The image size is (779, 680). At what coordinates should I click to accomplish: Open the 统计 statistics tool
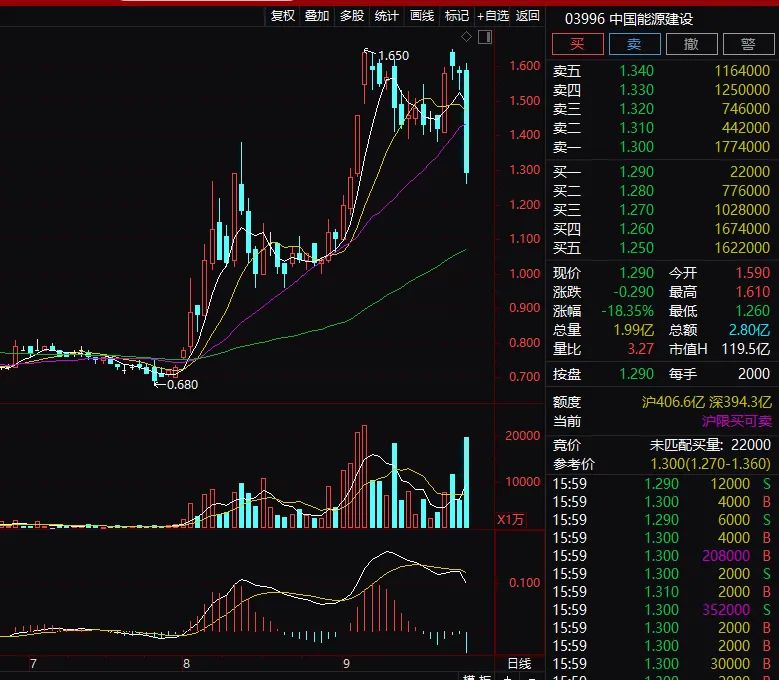pos(386,16)
